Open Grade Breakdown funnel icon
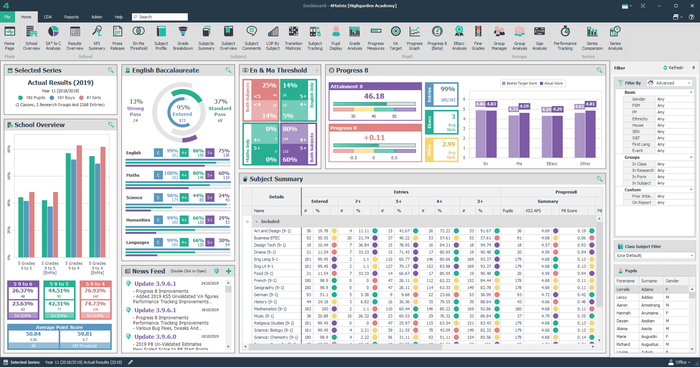Viewport: 700px width, 368px height. 183,38
